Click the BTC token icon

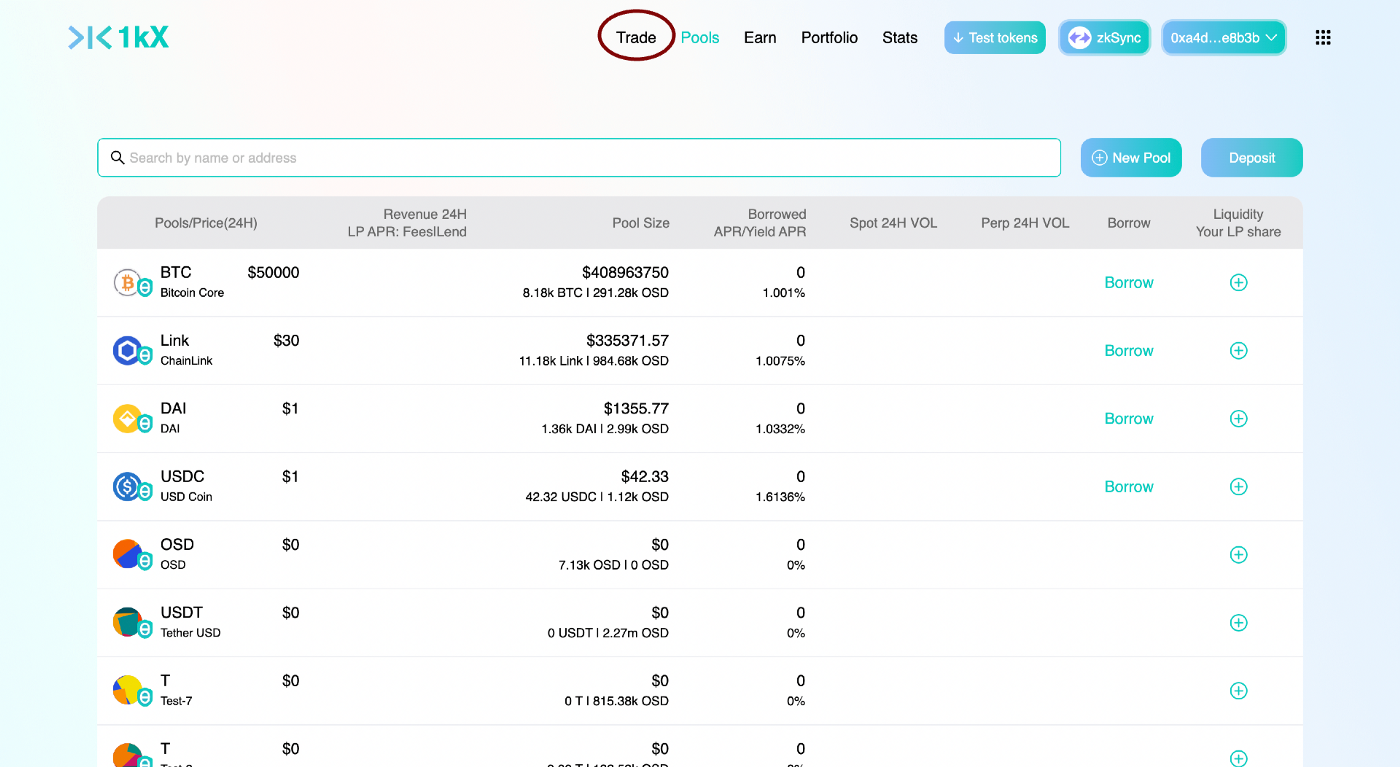pyautogui.click(x=127, y=282)
